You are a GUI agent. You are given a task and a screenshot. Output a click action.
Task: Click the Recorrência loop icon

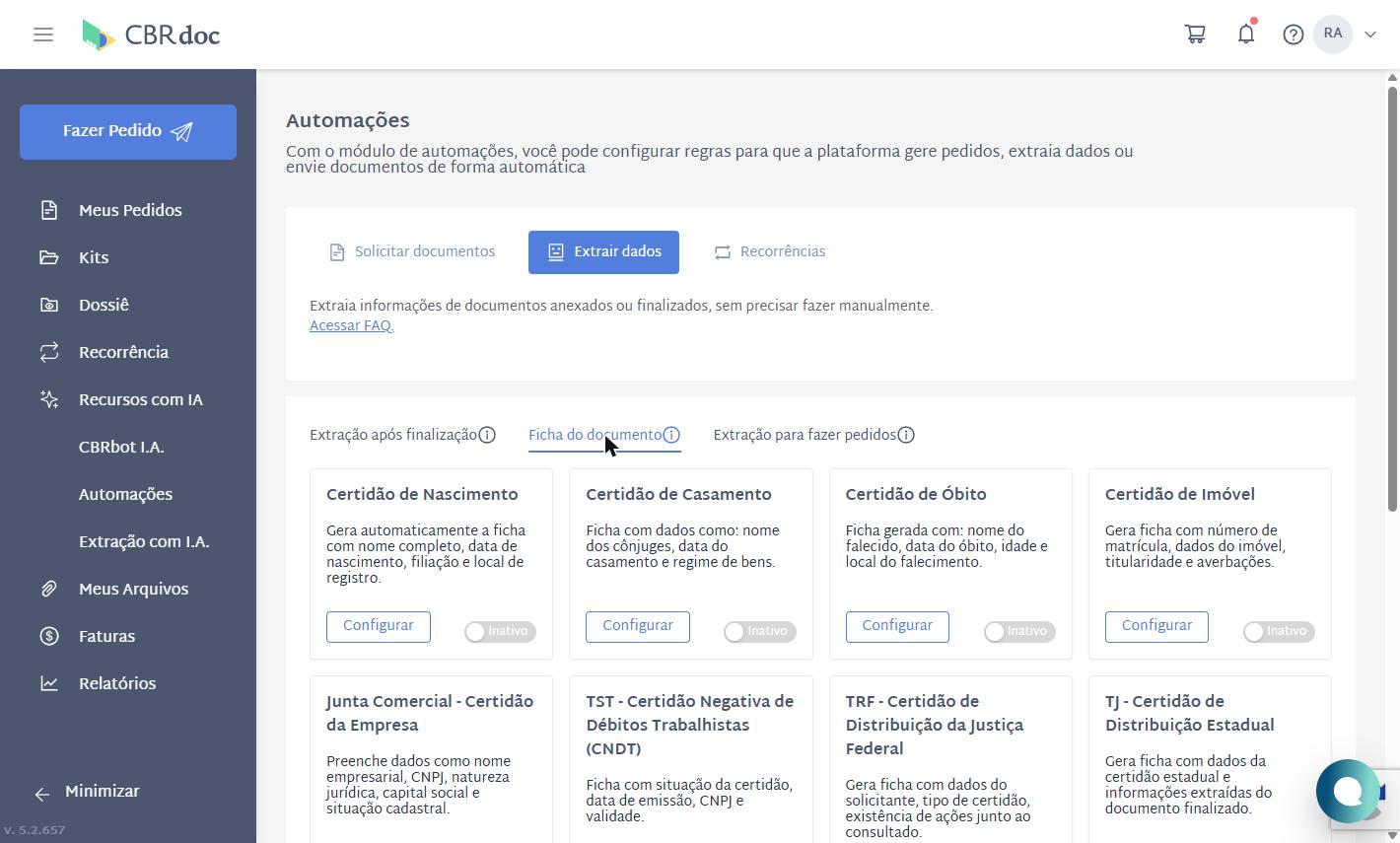pos(49,352)
